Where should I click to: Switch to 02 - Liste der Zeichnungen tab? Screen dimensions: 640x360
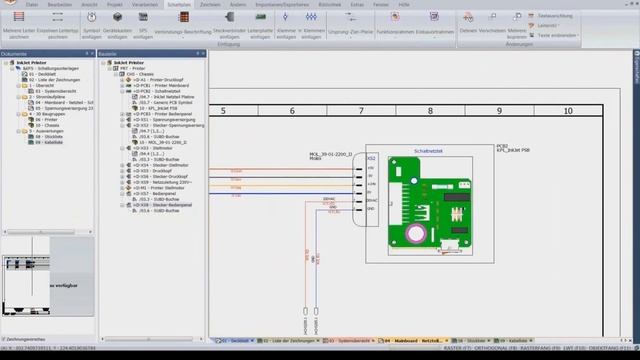click(x=288, y=340)
